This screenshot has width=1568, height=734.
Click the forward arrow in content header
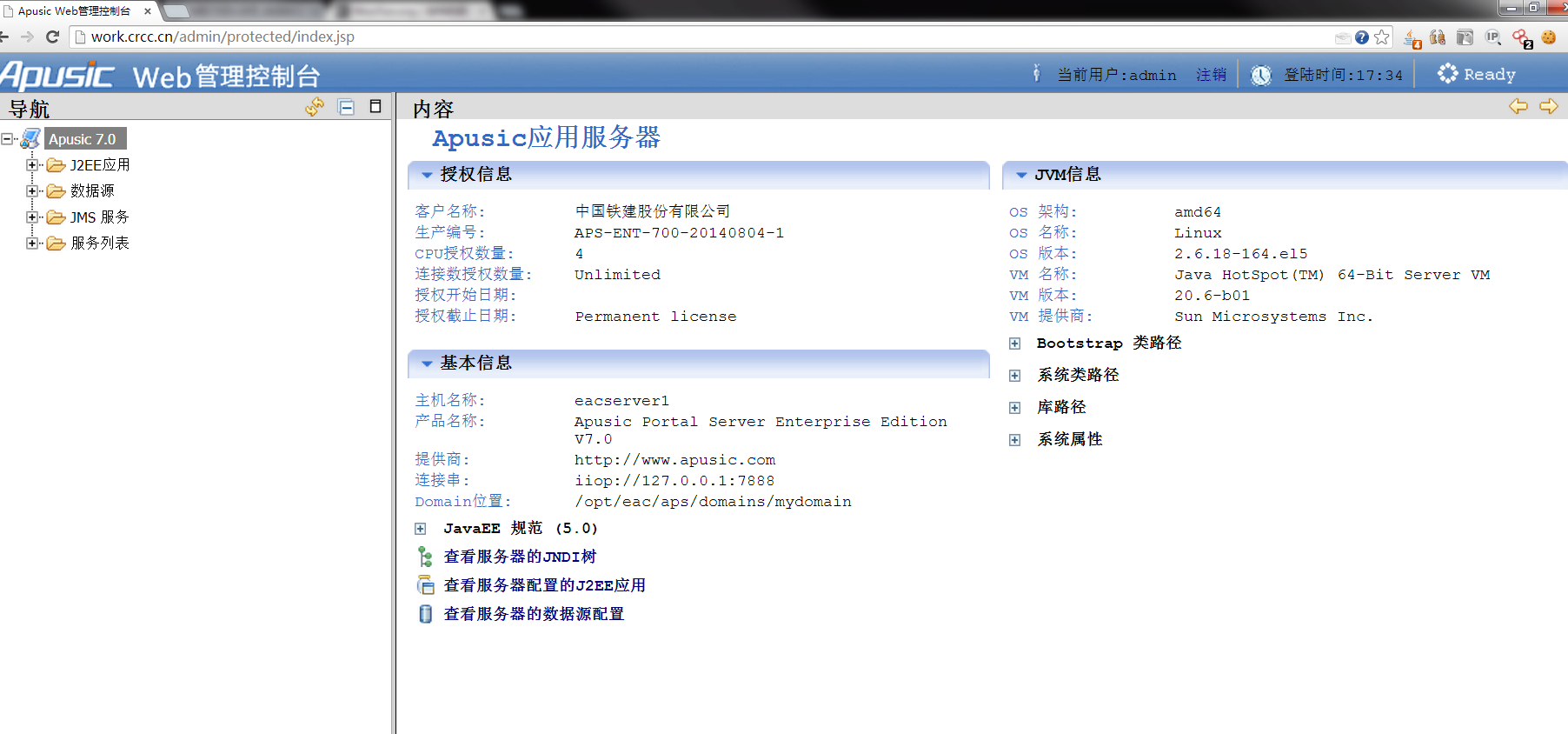point(1549,106)
